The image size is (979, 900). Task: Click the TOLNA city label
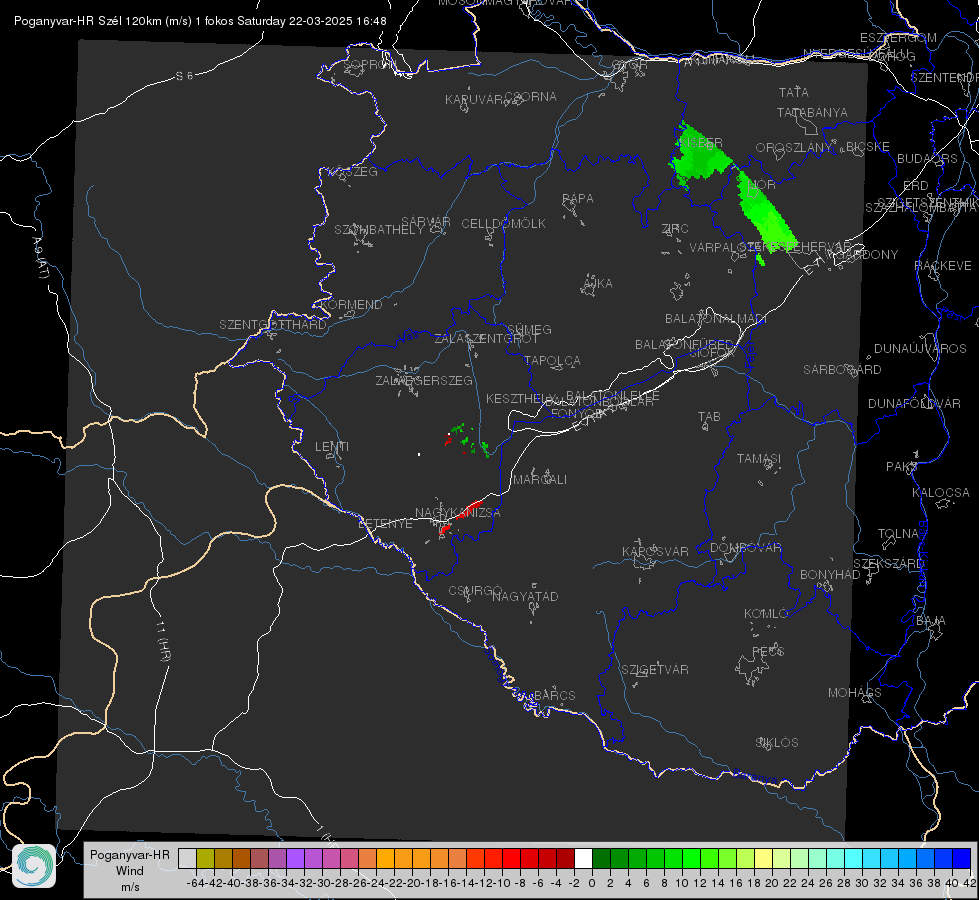[x=898, y=534]
